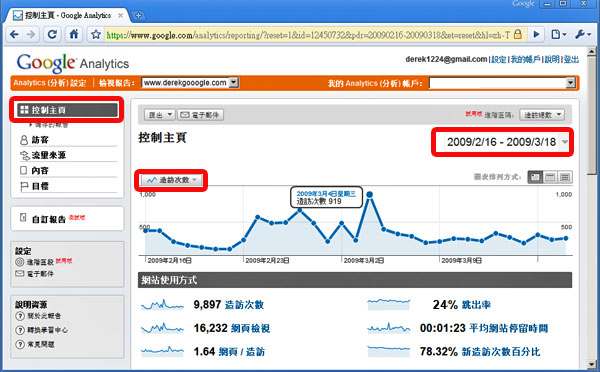Open the 我的帳戶 link
This screenshot has height=372, width=600.
[525, 59]
